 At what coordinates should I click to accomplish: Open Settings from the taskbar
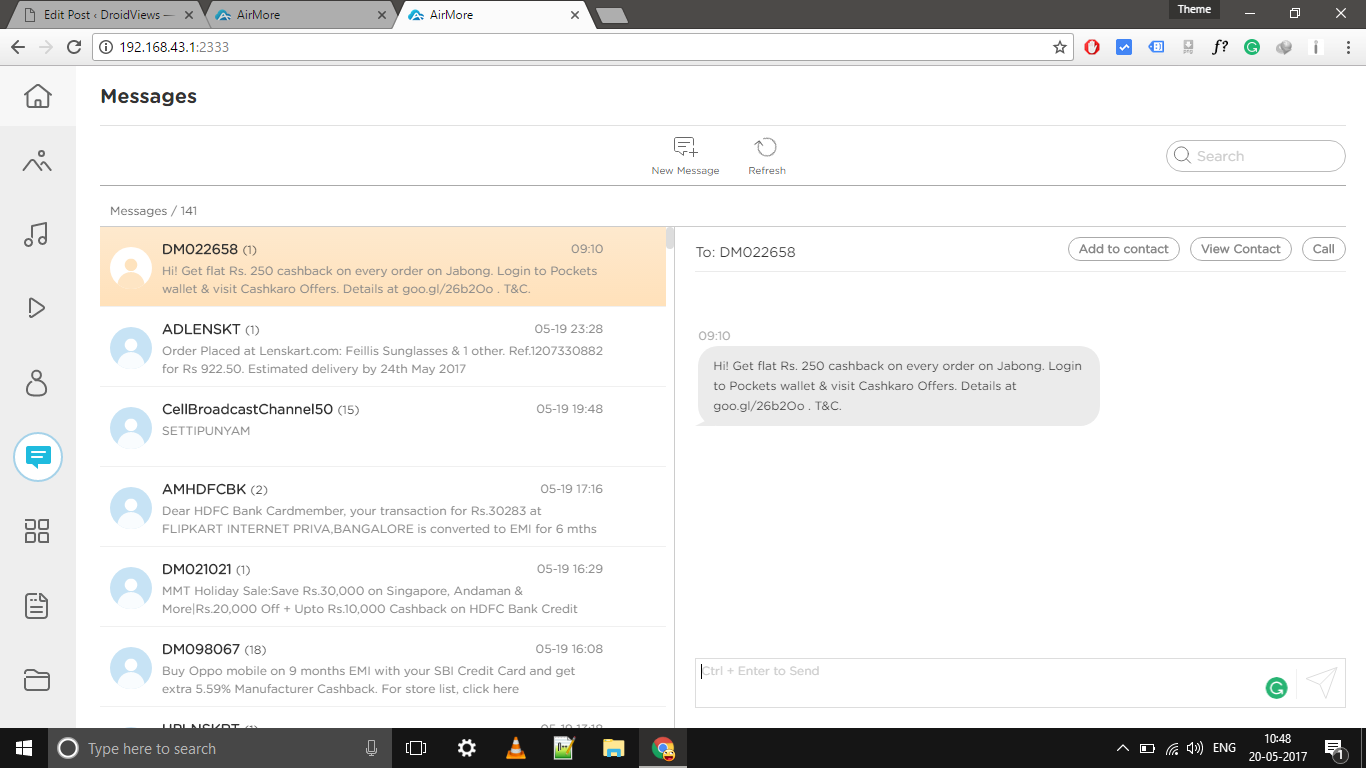point(466,748)
